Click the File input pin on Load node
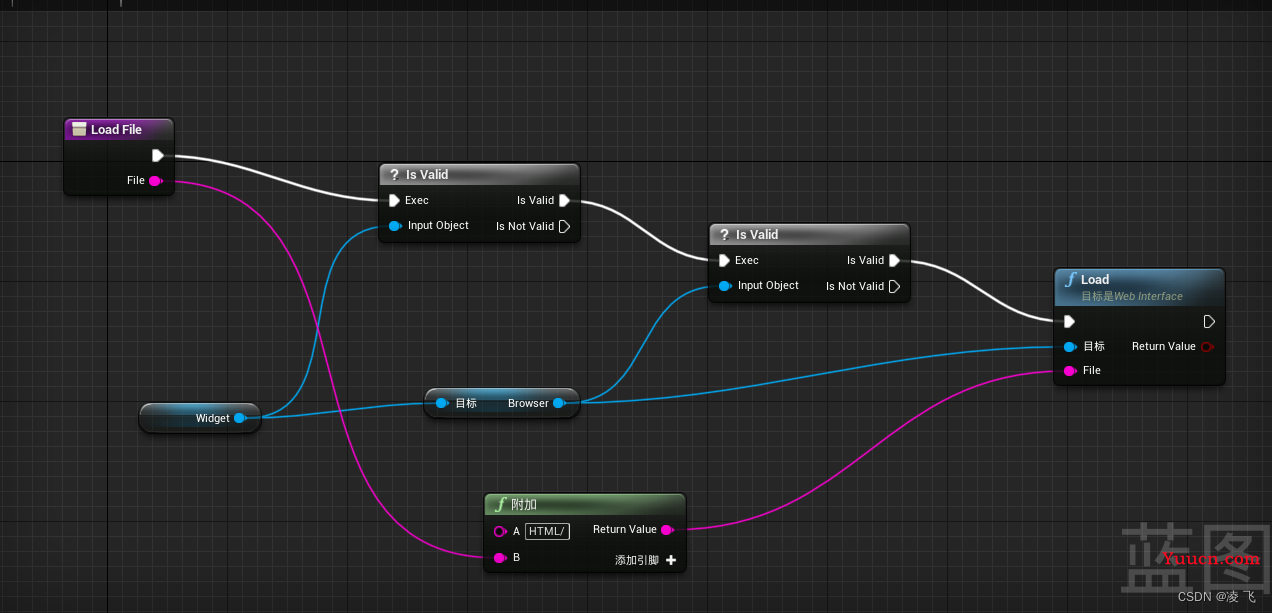 click(x=1070, y=371)
